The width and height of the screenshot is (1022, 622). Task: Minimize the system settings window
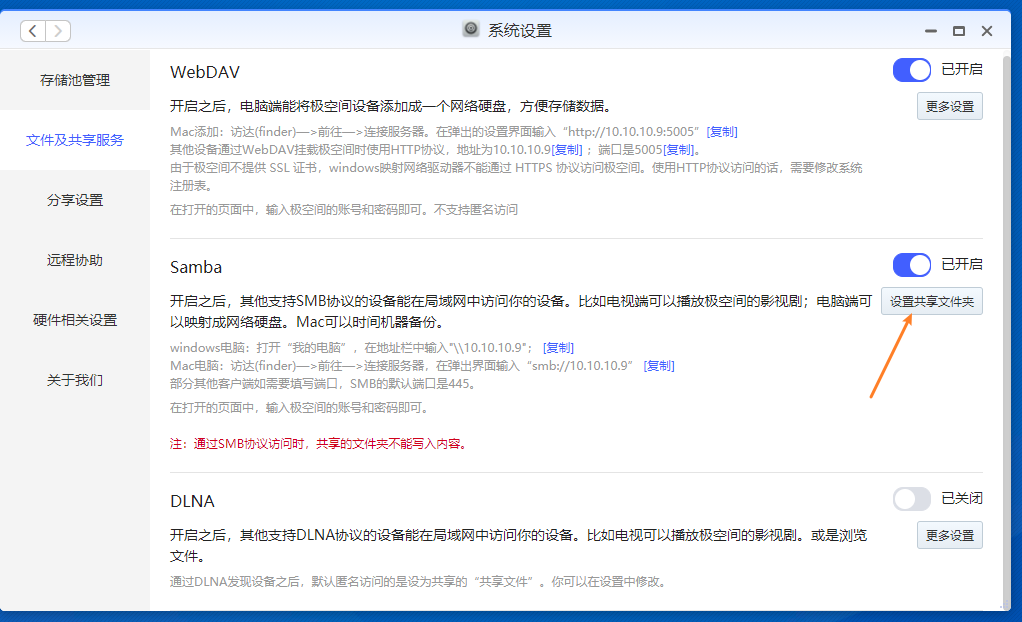point(930,31)
